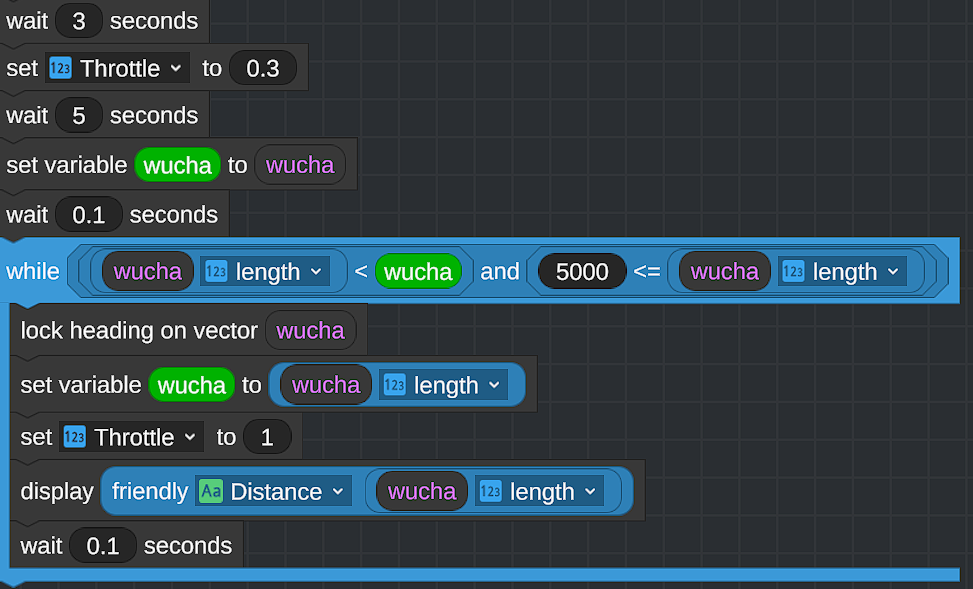The height and width of the screenshot is (589, 973).
Task: Select the purple wucha in lock heading block
Action: (310, 331)
